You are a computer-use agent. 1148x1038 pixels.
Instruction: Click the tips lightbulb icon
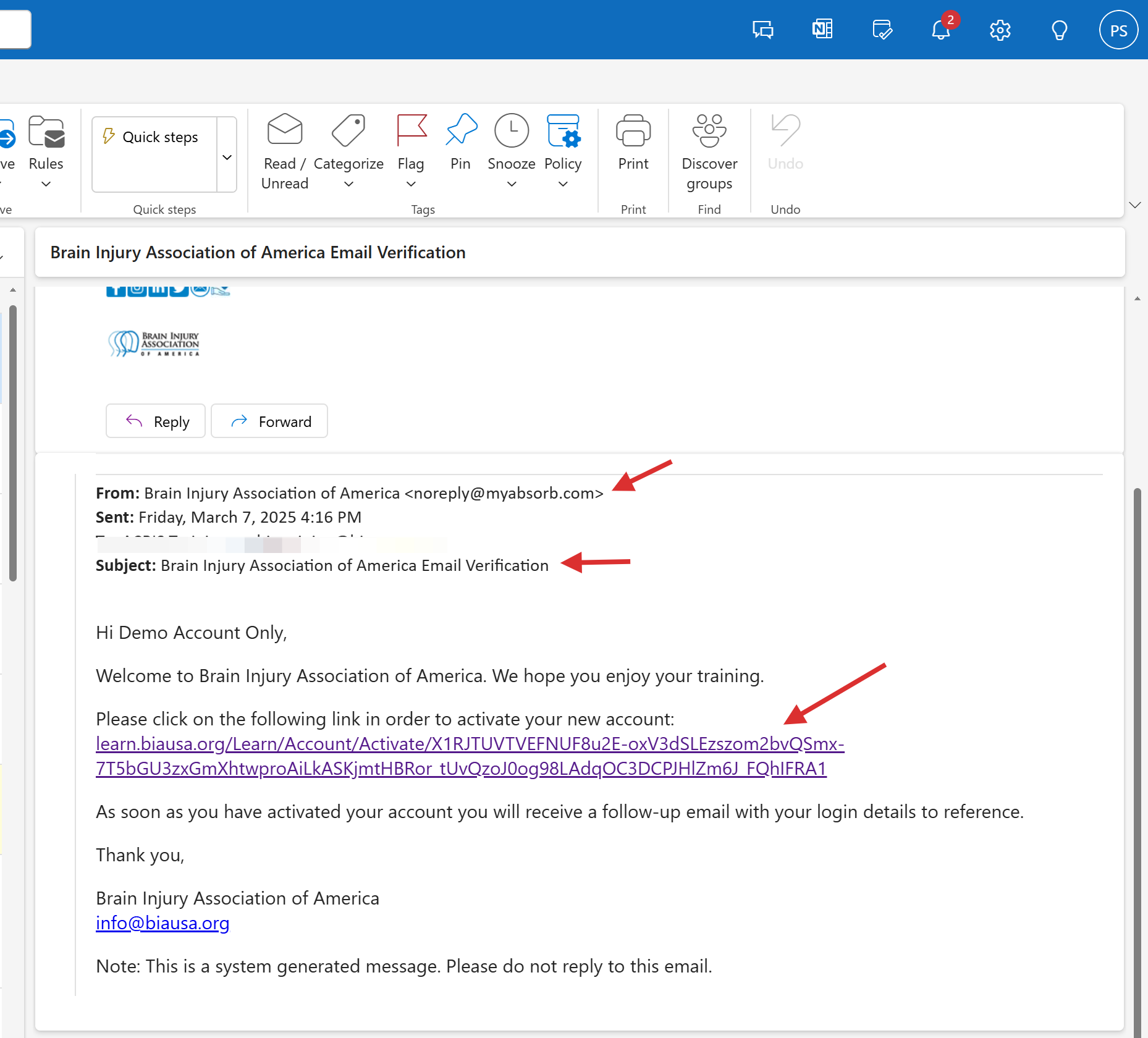tap(1059, 30)
